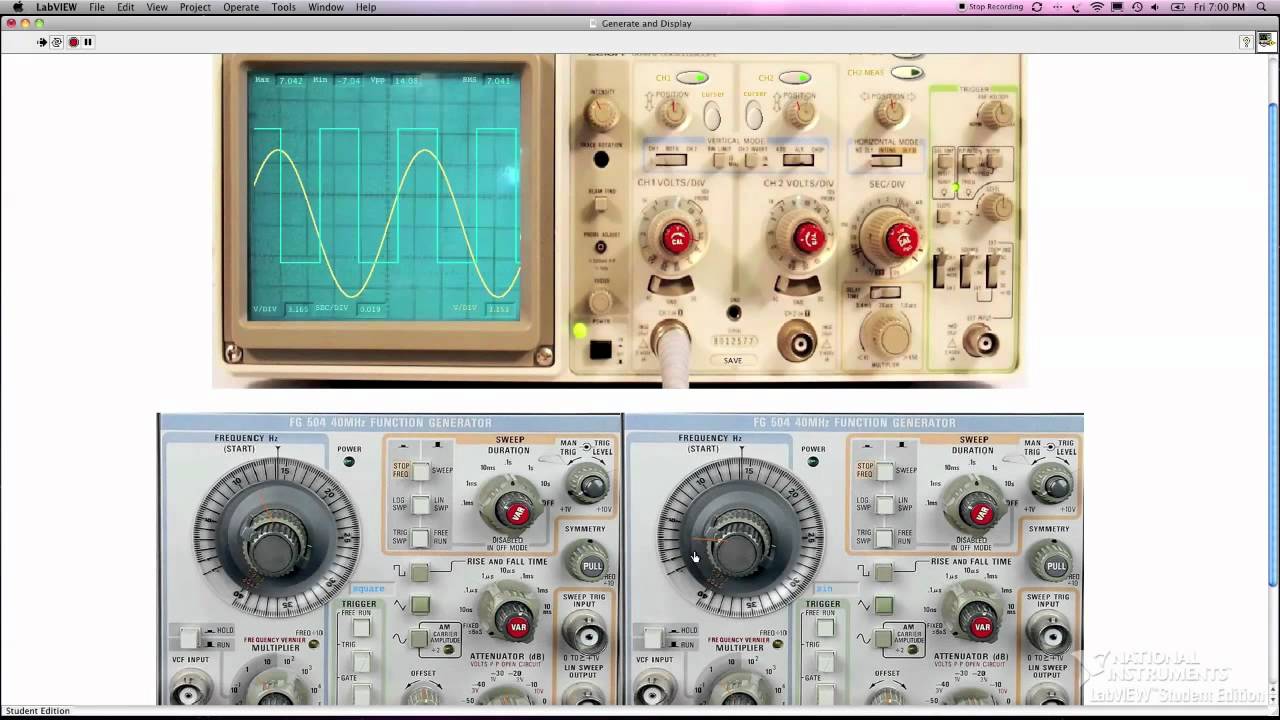Select sine waveform on left generator
The image size is (1280, 720).
click(420, 638)
